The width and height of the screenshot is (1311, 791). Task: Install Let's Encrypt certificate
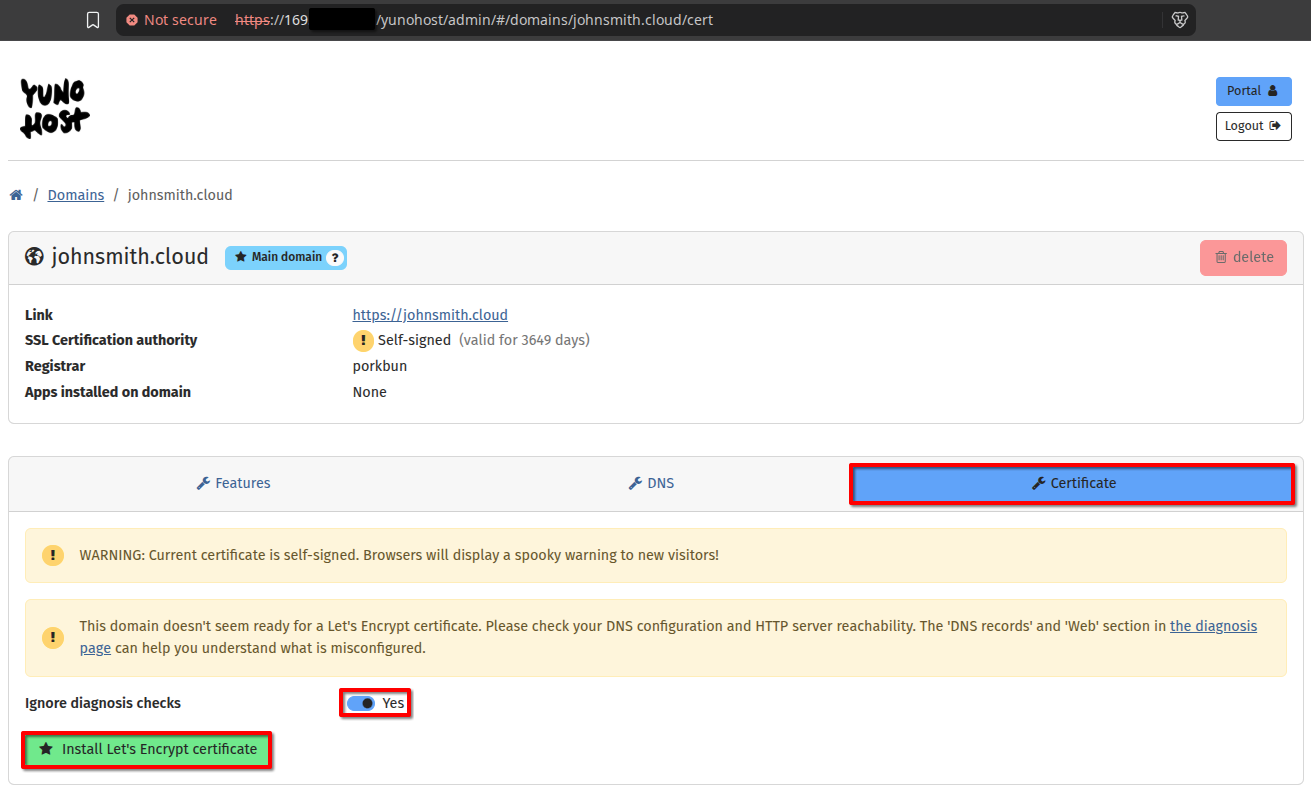(x=147, y=750)
